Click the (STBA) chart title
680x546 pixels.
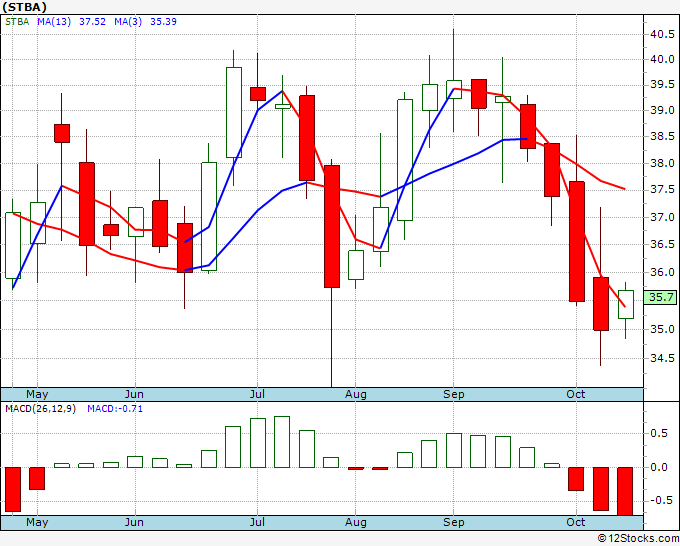pyautogui.click(x=24, y=7)
